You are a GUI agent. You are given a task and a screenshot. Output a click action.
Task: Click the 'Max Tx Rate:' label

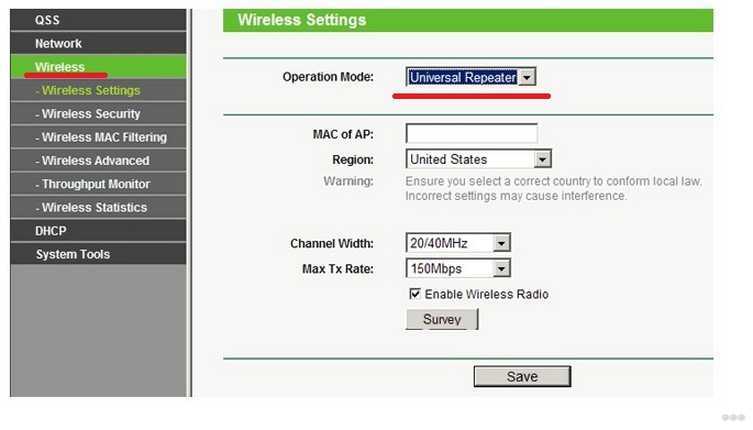pyautogui.click(x=338, y=269)
